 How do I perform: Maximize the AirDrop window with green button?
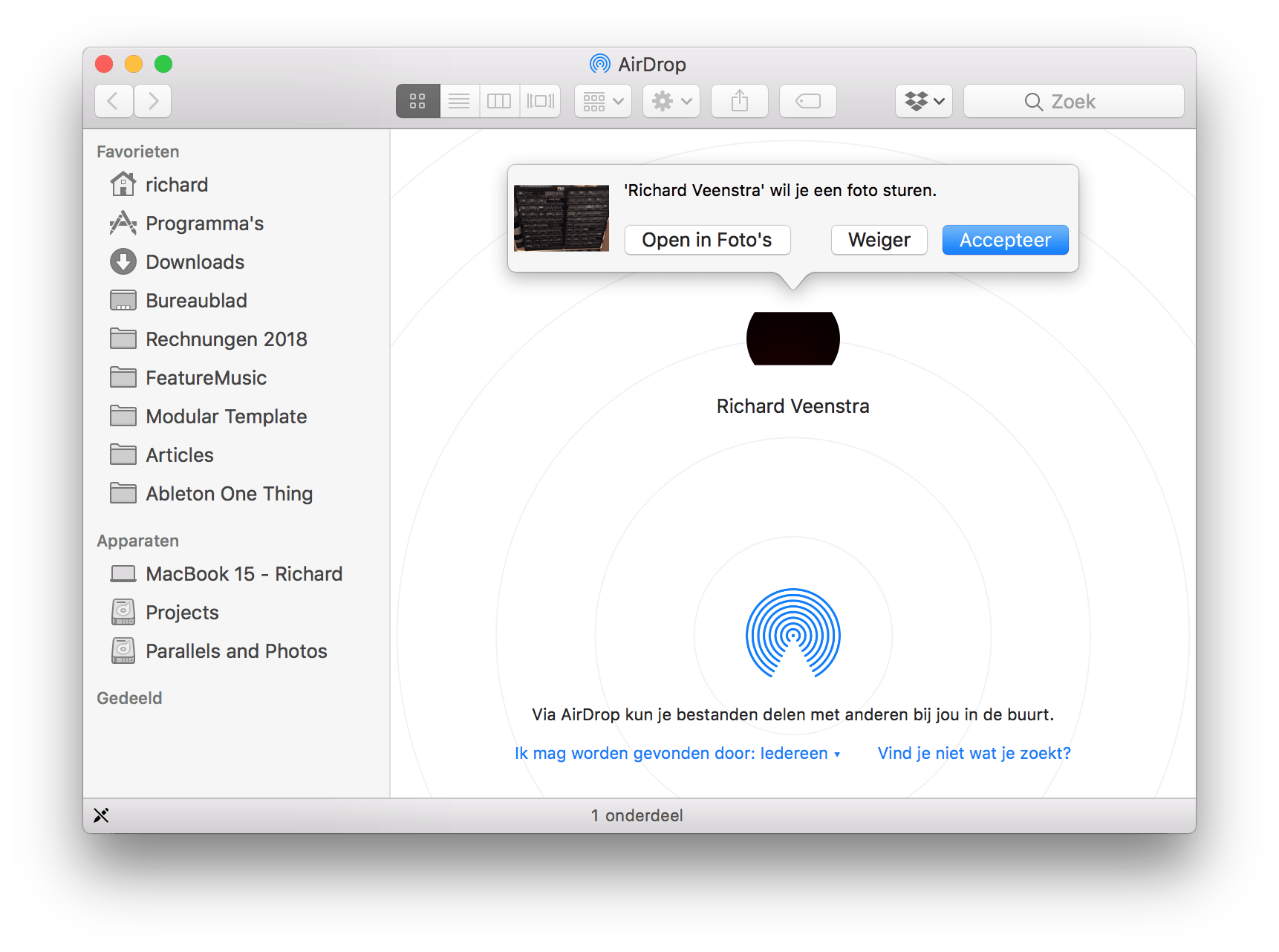[x=163, y=64]
